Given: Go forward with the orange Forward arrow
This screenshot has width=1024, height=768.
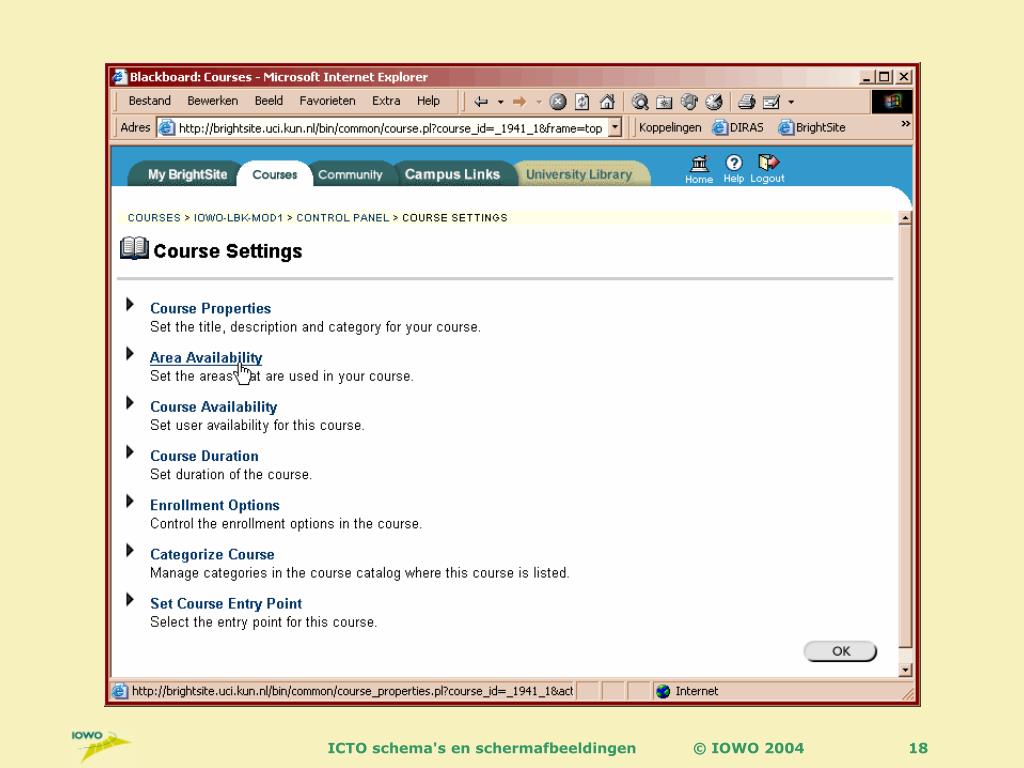Looking at the screenshot, I should (x=520, y=102).
